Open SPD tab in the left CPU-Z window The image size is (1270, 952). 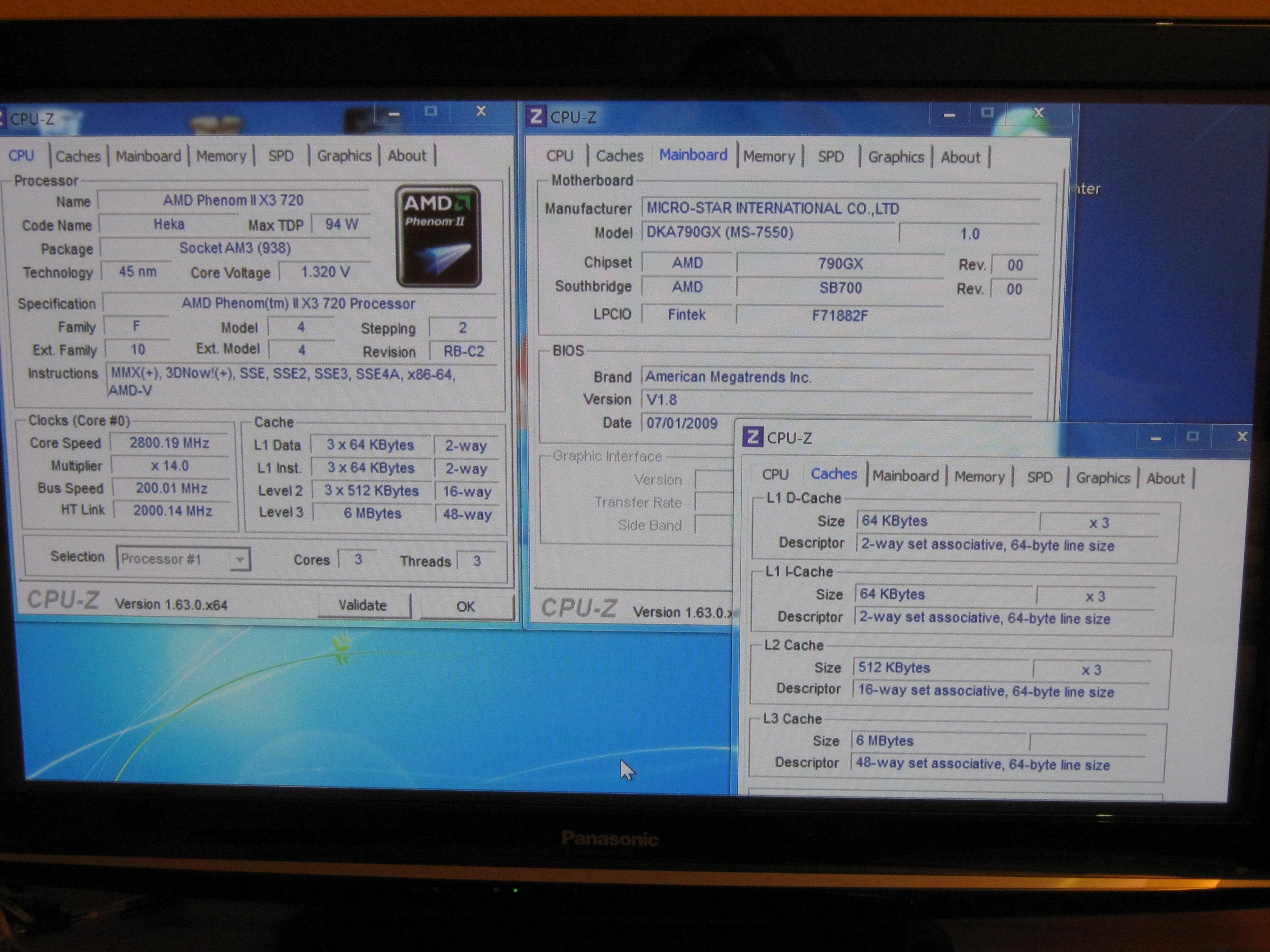[x=281, y=156]
